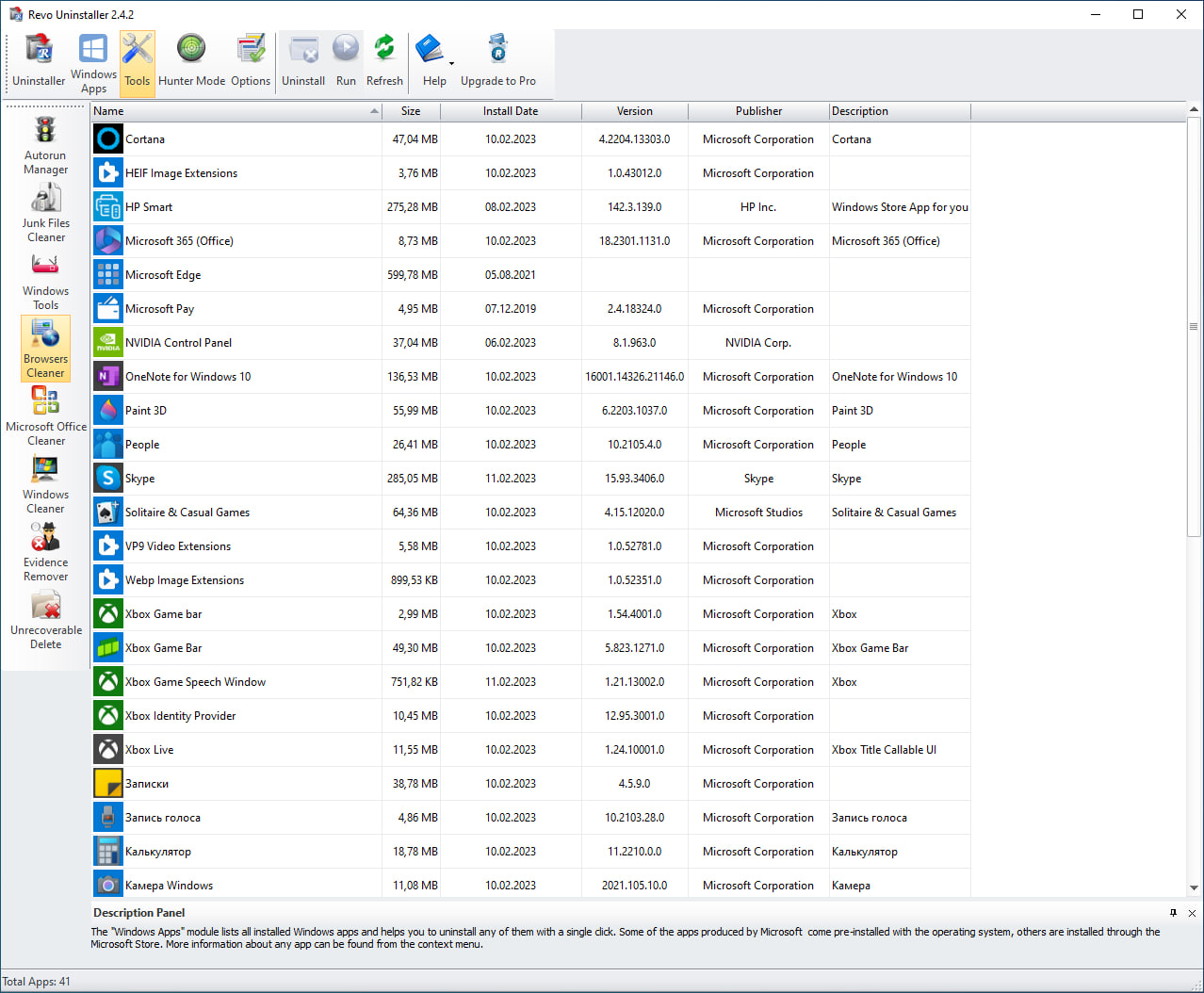Viewport: 1204px width, 993px height.
Task: Open Autorun Manager tool
Action: click(x=45, y=145)
